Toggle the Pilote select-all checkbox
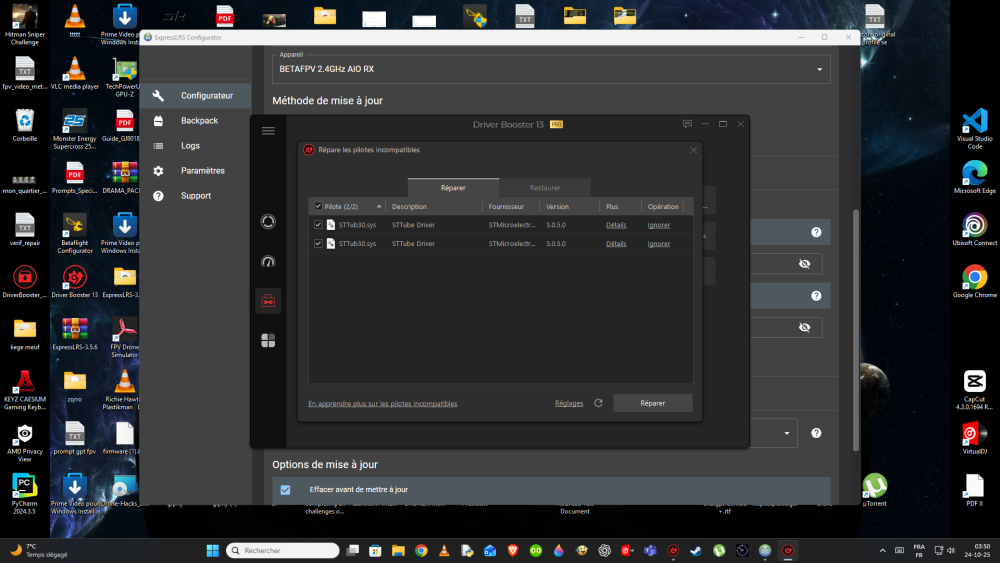This screenshot has width=1000, height=563. point(318,206)
